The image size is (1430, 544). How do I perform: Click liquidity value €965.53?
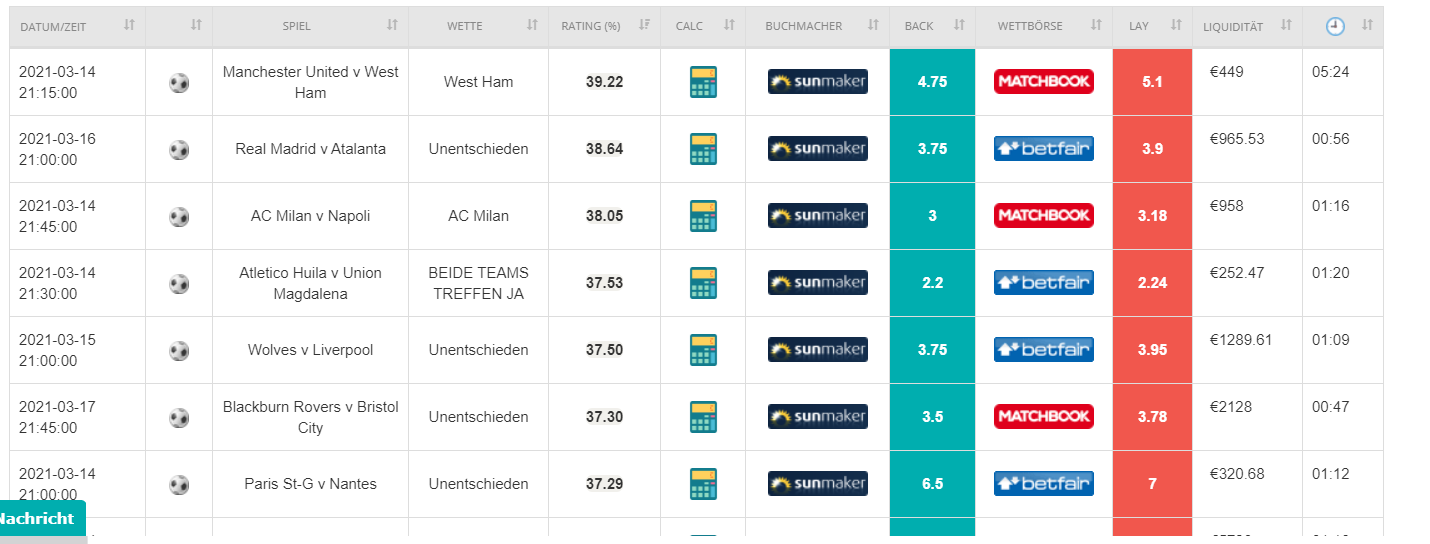(x=1237, y=139)
